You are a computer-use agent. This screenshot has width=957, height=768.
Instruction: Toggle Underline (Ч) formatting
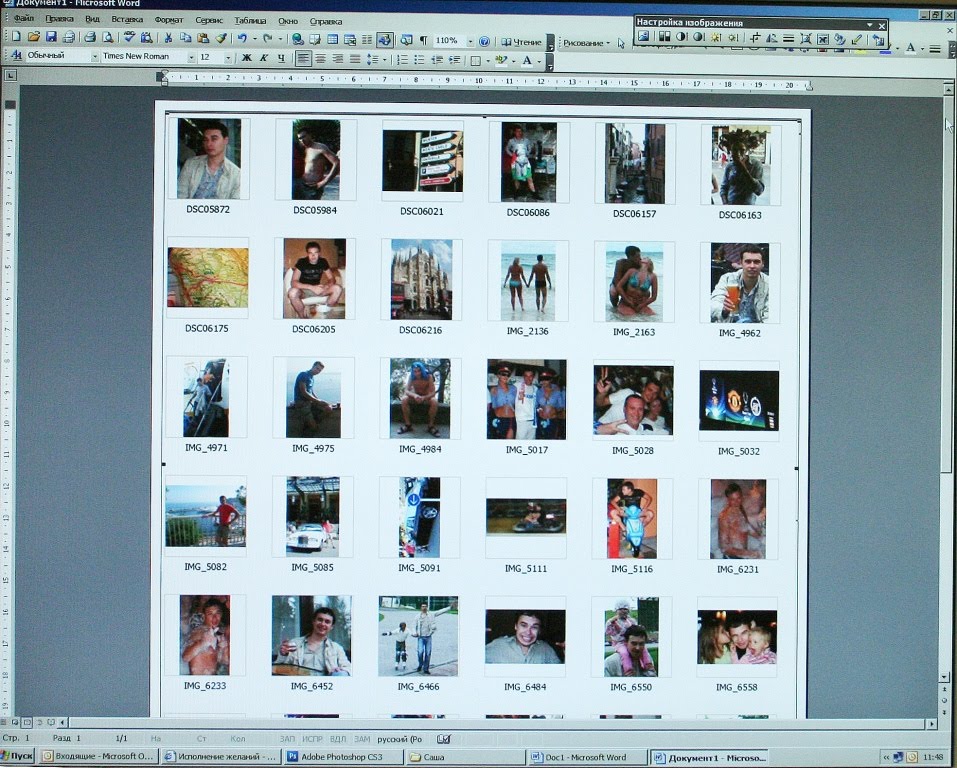point(281,58)
